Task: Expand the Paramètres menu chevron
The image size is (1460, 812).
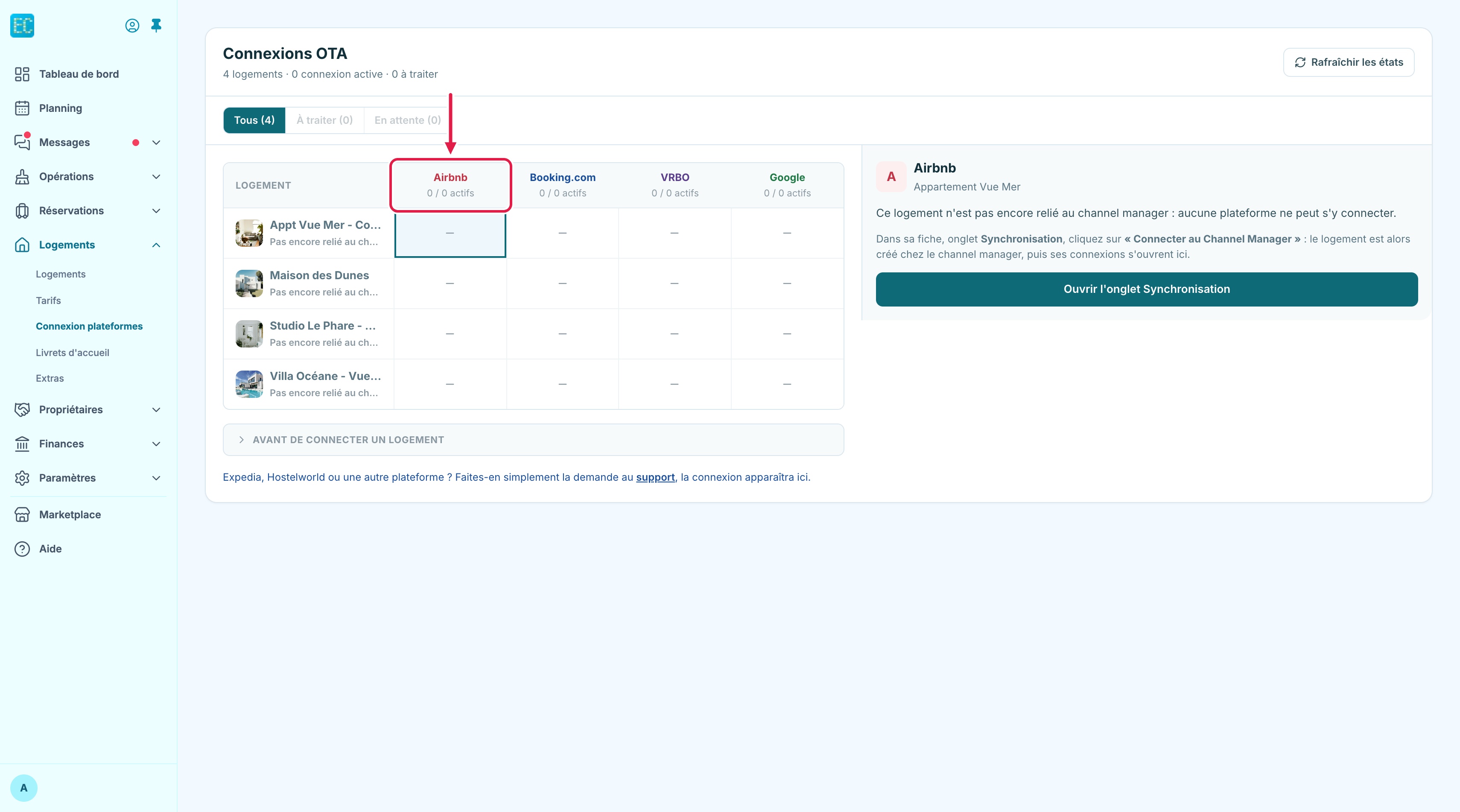Action: point(156,478)
